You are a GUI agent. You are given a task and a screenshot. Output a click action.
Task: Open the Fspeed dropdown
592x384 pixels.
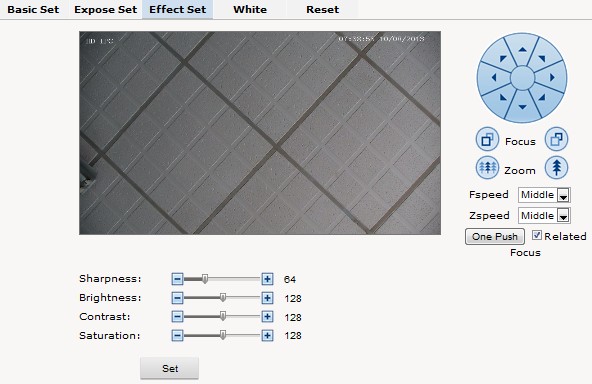[544, 195]
